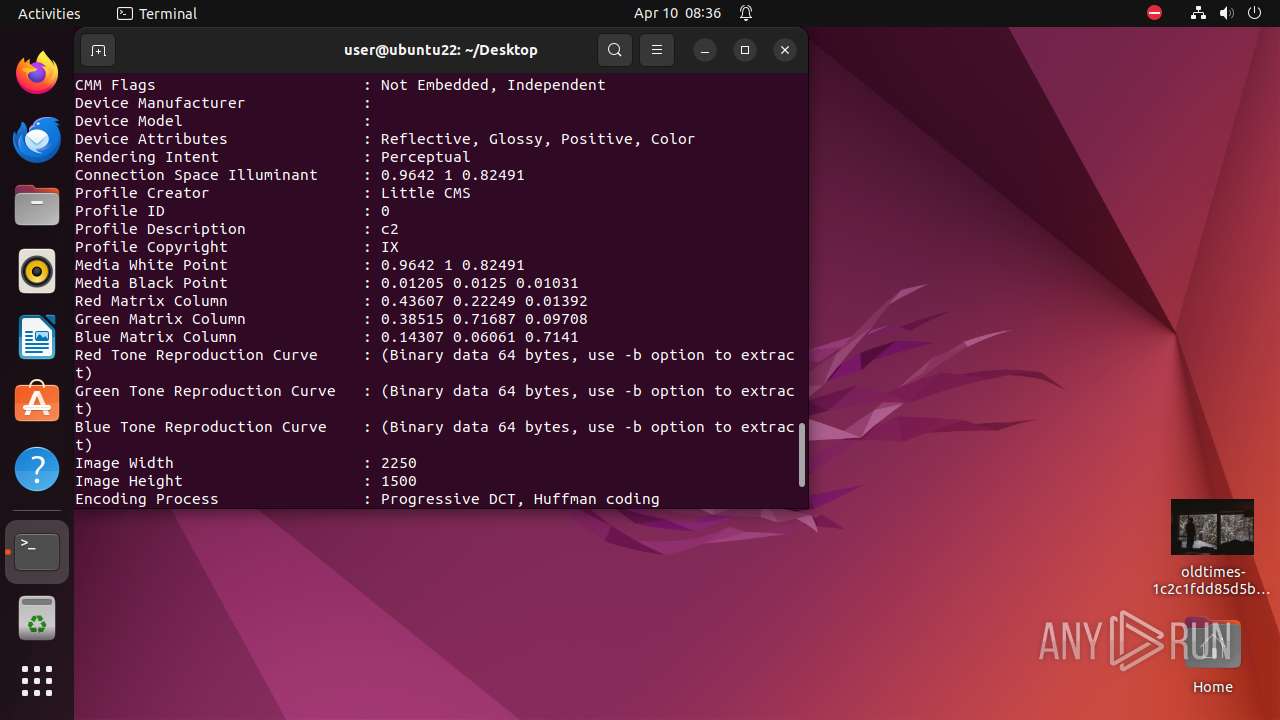Open Ubuntu Software store

[37, 402]
